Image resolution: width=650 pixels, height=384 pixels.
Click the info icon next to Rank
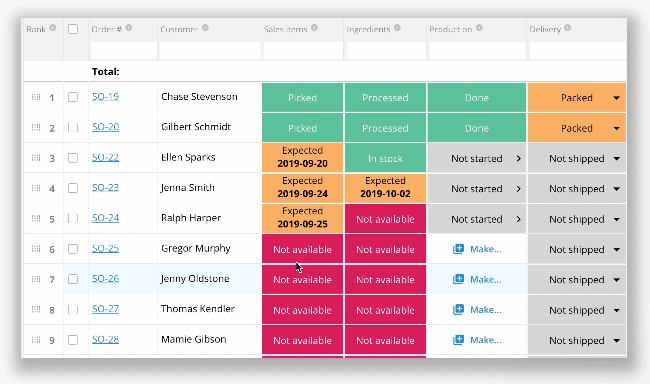click(x=53, y=28)
